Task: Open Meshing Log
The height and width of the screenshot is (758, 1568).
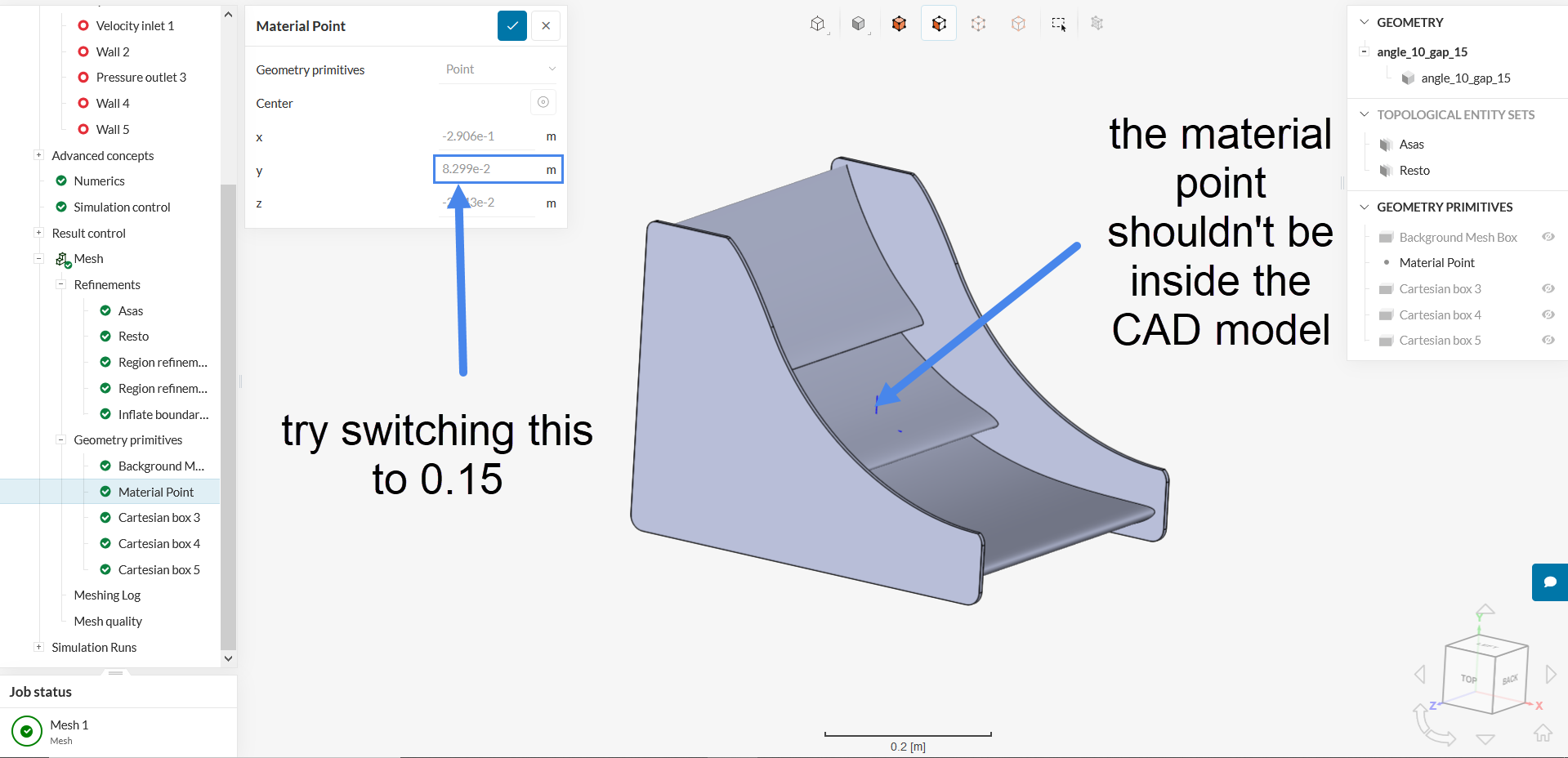Action: click(x=107, y=595)
